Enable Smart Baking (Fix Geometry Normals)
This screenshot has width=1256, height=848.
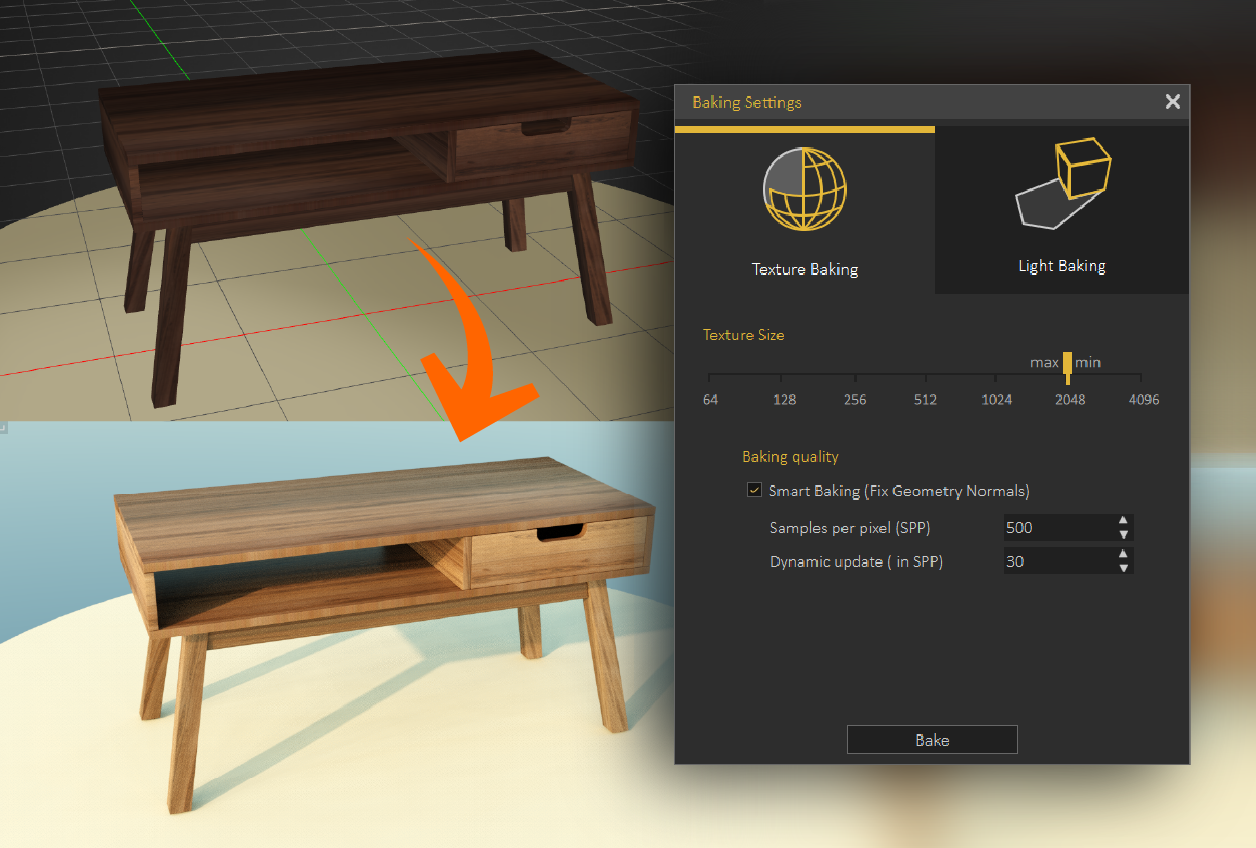click(x=755, y=490)
